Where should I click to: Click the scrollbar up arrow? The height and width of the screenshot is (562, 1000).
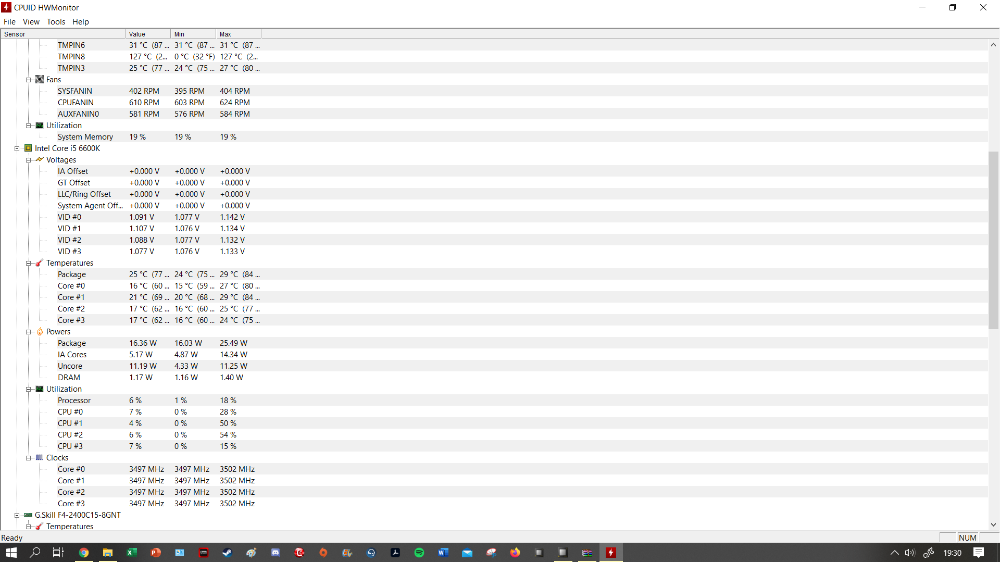point(994,45)
